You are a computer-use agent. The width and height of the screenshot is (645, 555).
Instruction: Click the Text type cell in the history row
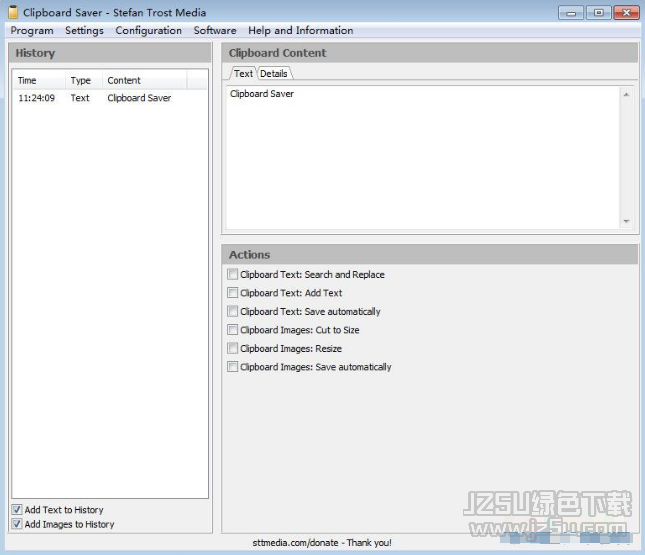[80, 98]
